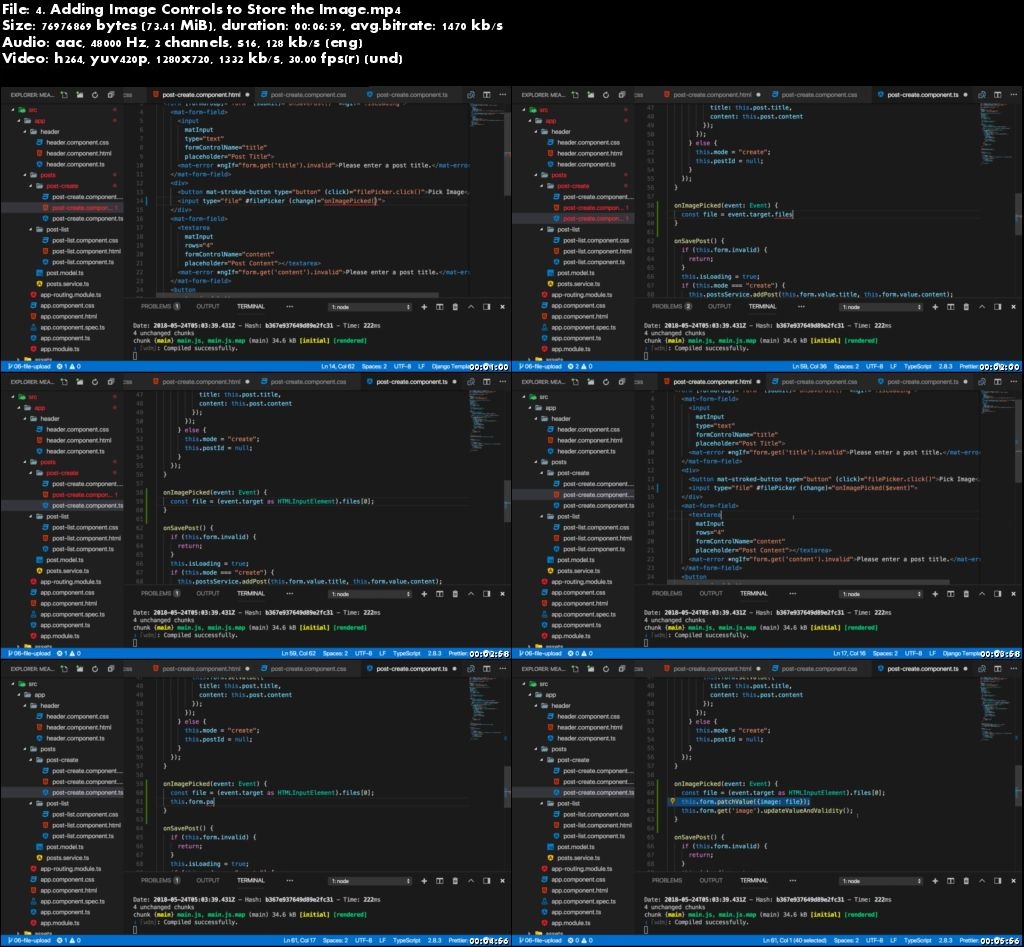Viewport: 1024px width, 947px height.
Task: Delete the terminal in the 00:02:00 frame
Action: 967,306
